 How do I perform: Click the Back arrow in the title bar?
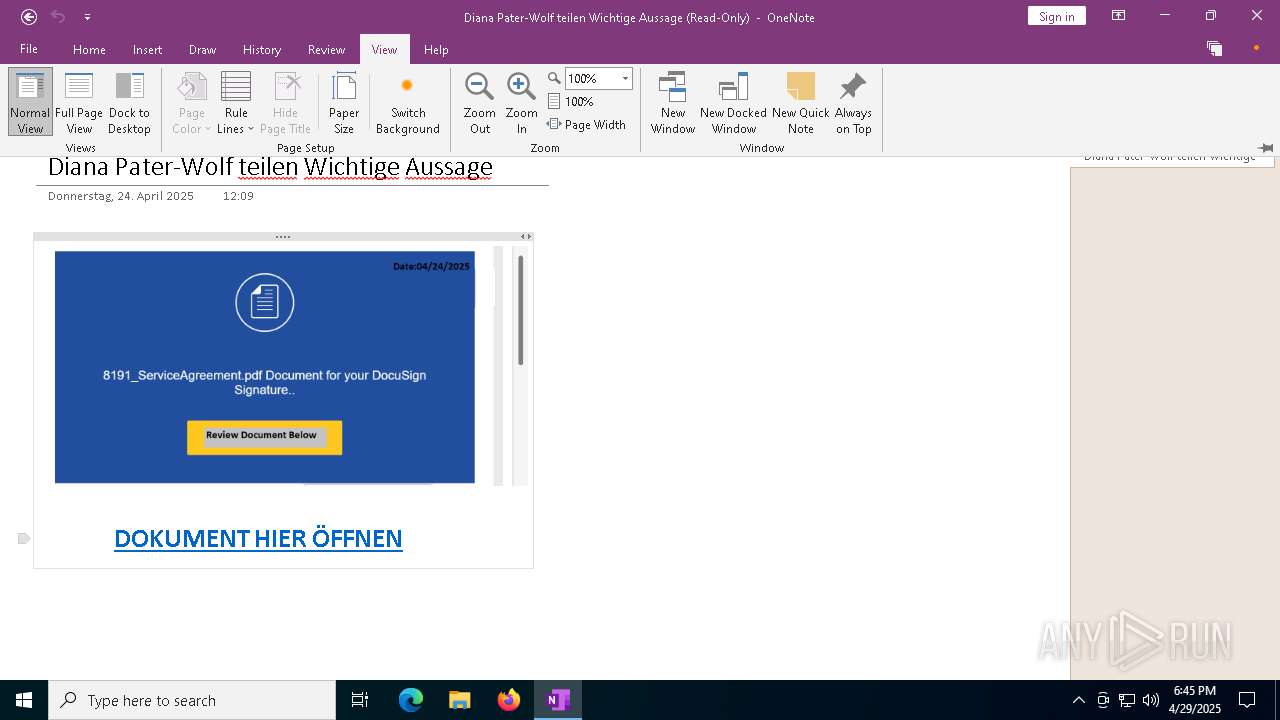pos(29,17)
